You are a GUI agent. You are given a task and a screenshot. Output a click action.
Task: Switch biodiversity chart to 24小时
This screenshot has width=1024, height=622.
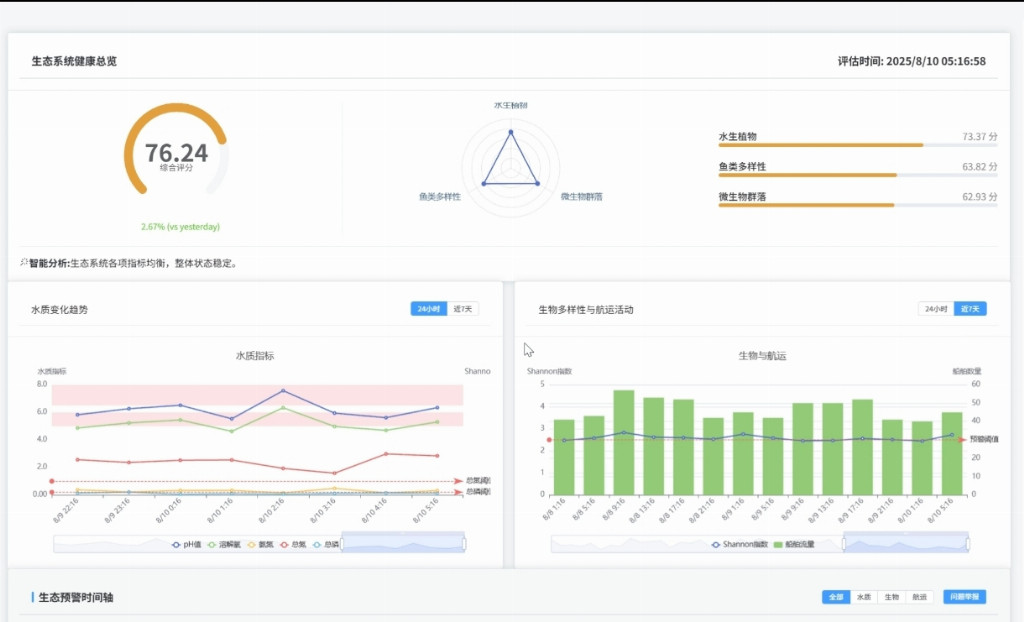(936, 309)
